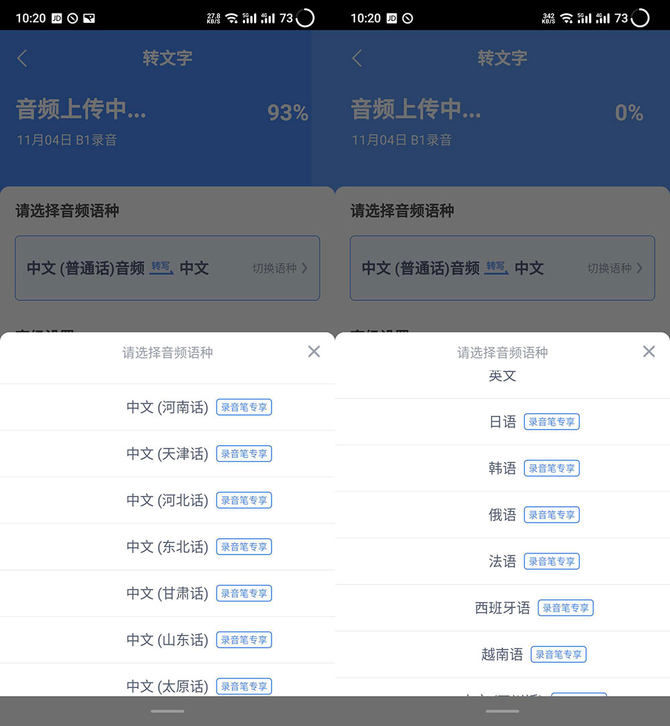The height and width of the screenshot is (726, 670).
Task: Tap 录音笔专享 badge beside 山东话
Action: (x=244, y=640)
